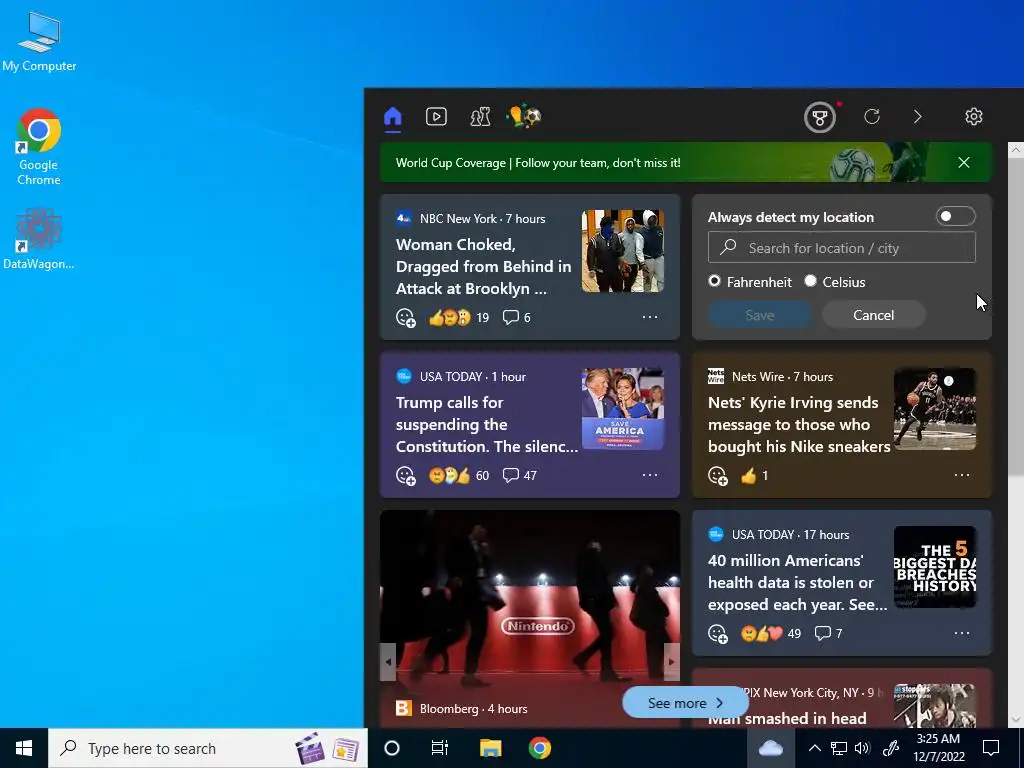The width and height of the screenshot is (1024, 768).
Task: Dismiss the World Cup Coverage banner
Action: (x=964, y=163)
